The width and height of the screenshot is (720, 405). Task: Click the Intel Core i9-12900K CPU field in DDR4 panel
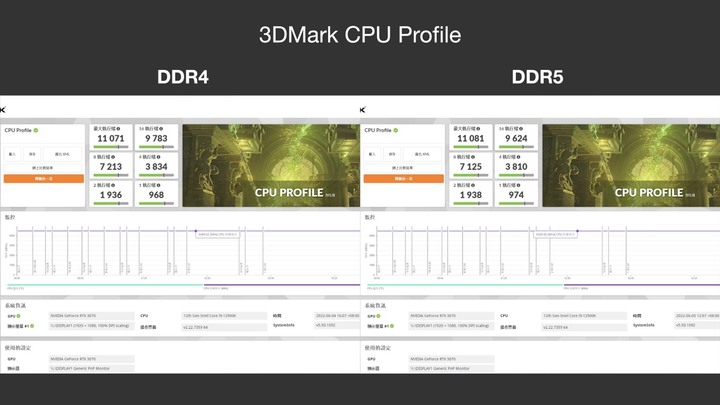point(225,316)
